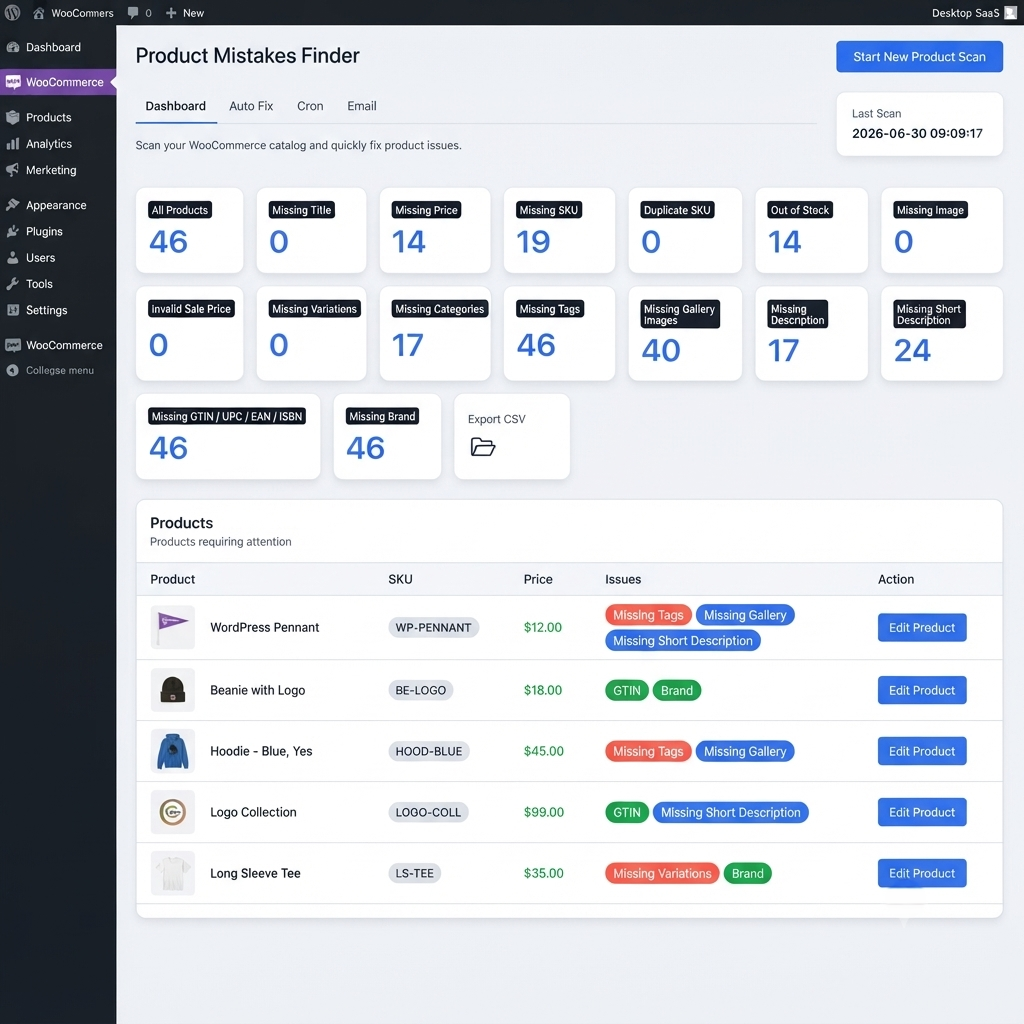Show the Out of Stock card
1024x1024 pixels.
(x=811, y=230)
